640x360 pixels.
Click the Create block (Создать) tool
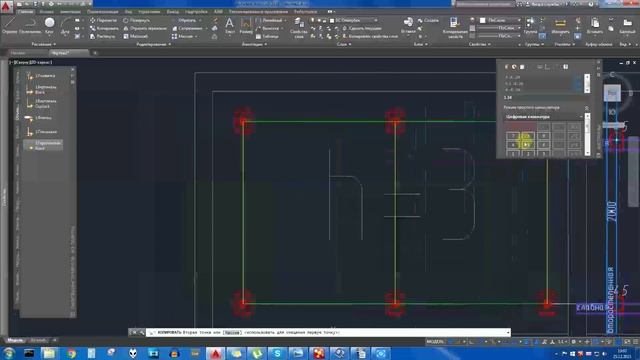point(428,20)
